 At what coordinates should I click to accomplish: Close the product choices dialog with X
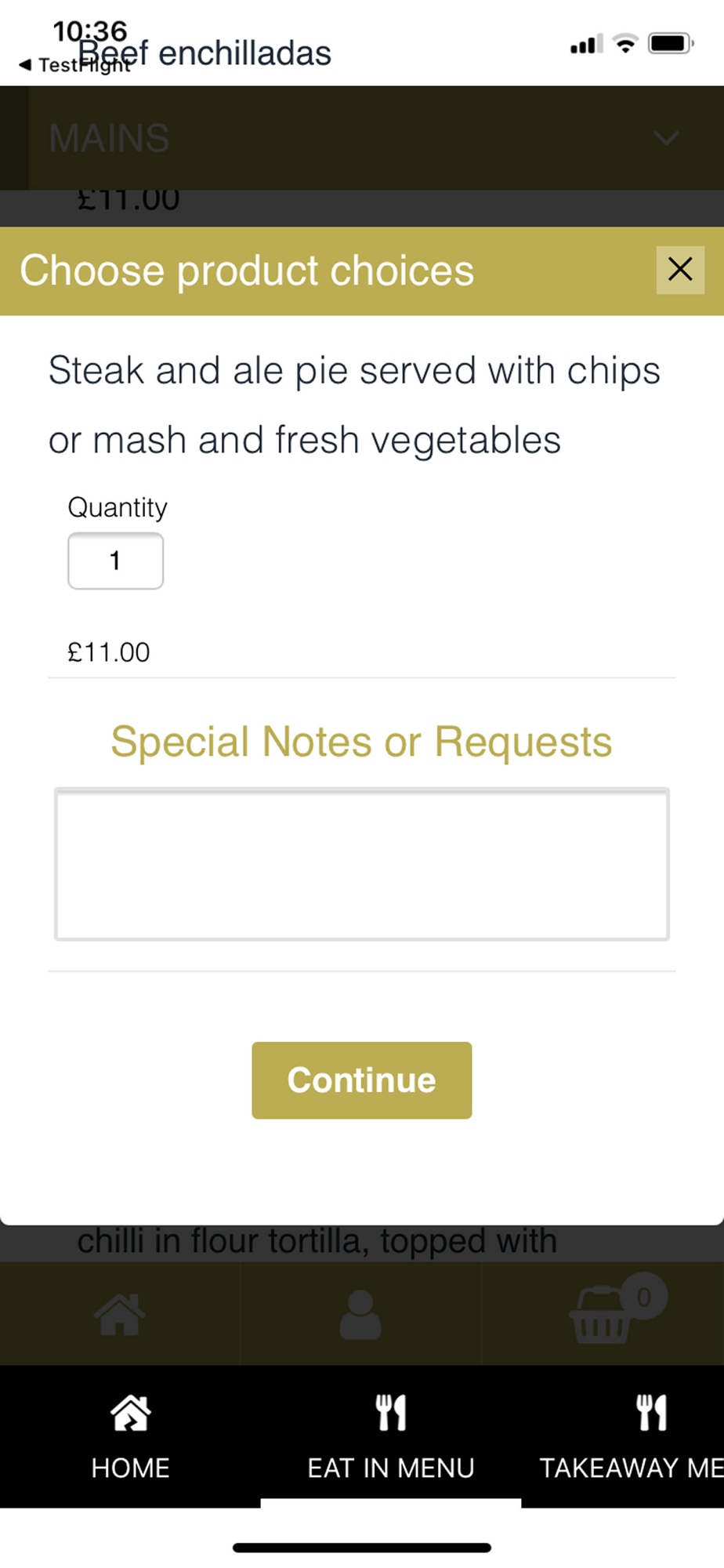pos(679,270)
